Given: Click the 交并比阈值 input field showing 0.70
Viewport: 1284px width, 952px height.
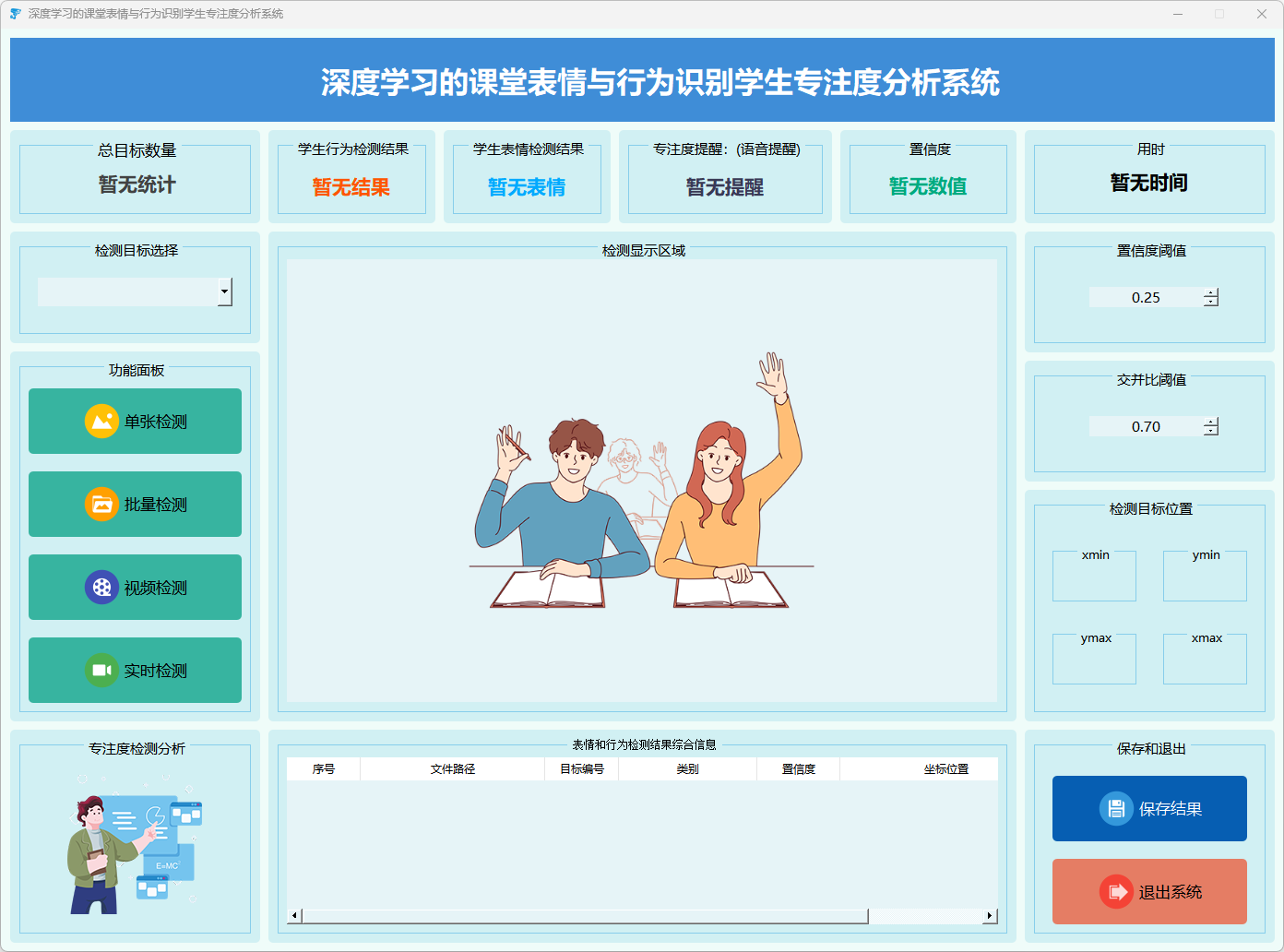Looking at the screenshot, I should 1146,427.
